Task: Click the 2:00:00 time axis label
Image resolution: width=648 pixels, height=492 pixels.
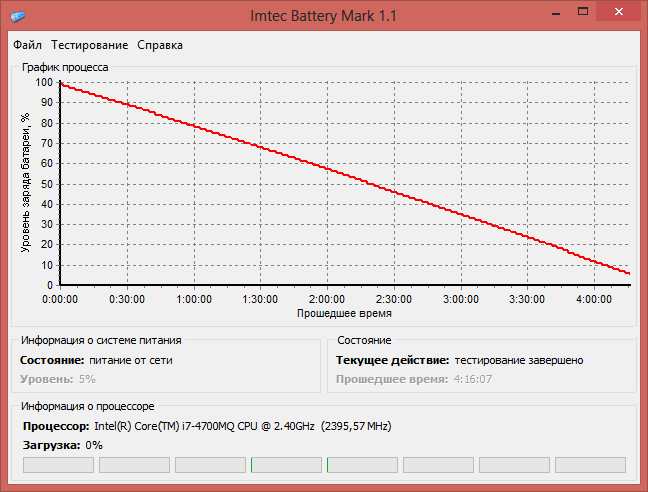Action: tap(326, 299)
